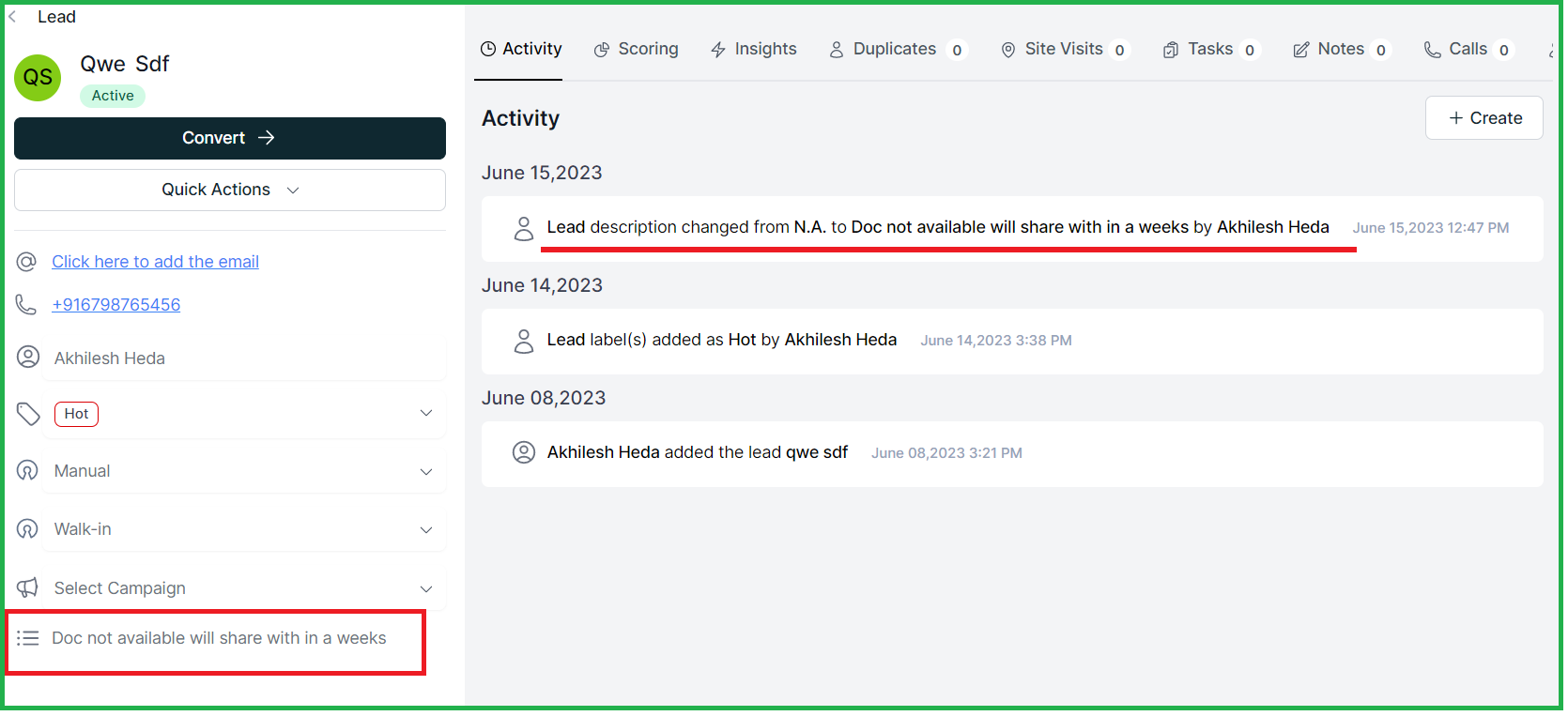Click timestamp June 08,2023 3:21 PM
The height and width of the screenshot is (716, 1568).
(946, 453)
